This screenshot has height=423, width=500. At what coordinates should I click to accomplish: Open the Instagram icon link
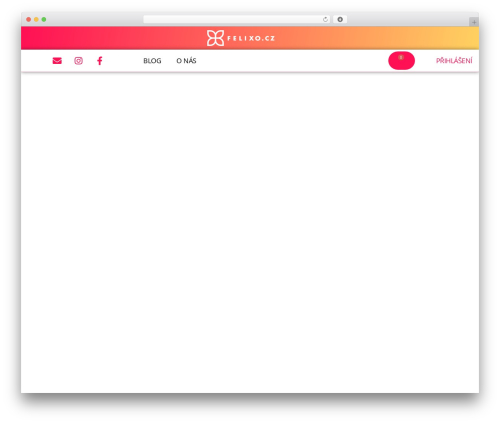[78, 61]
